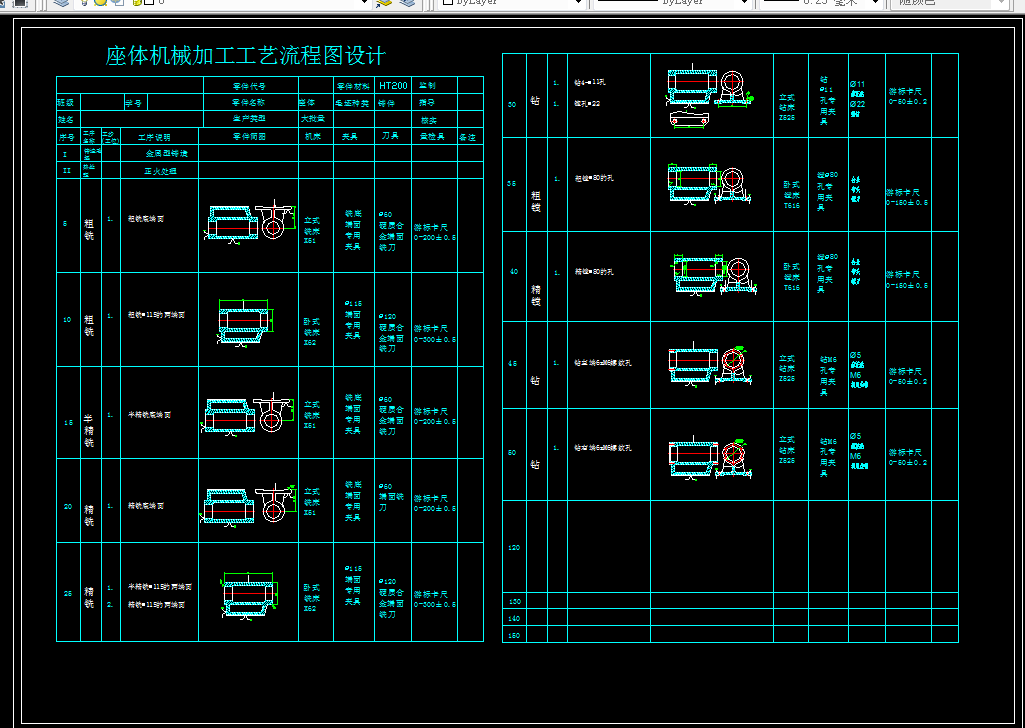
Task: Select the 夹具 column header
Action: pyautogui.click(x=350, y=137)
